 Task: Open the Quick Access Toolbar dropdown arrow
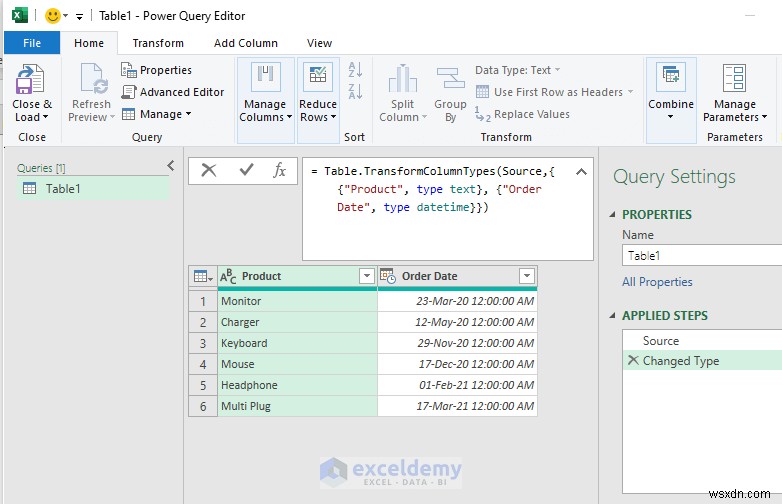[x=79, y=16]
